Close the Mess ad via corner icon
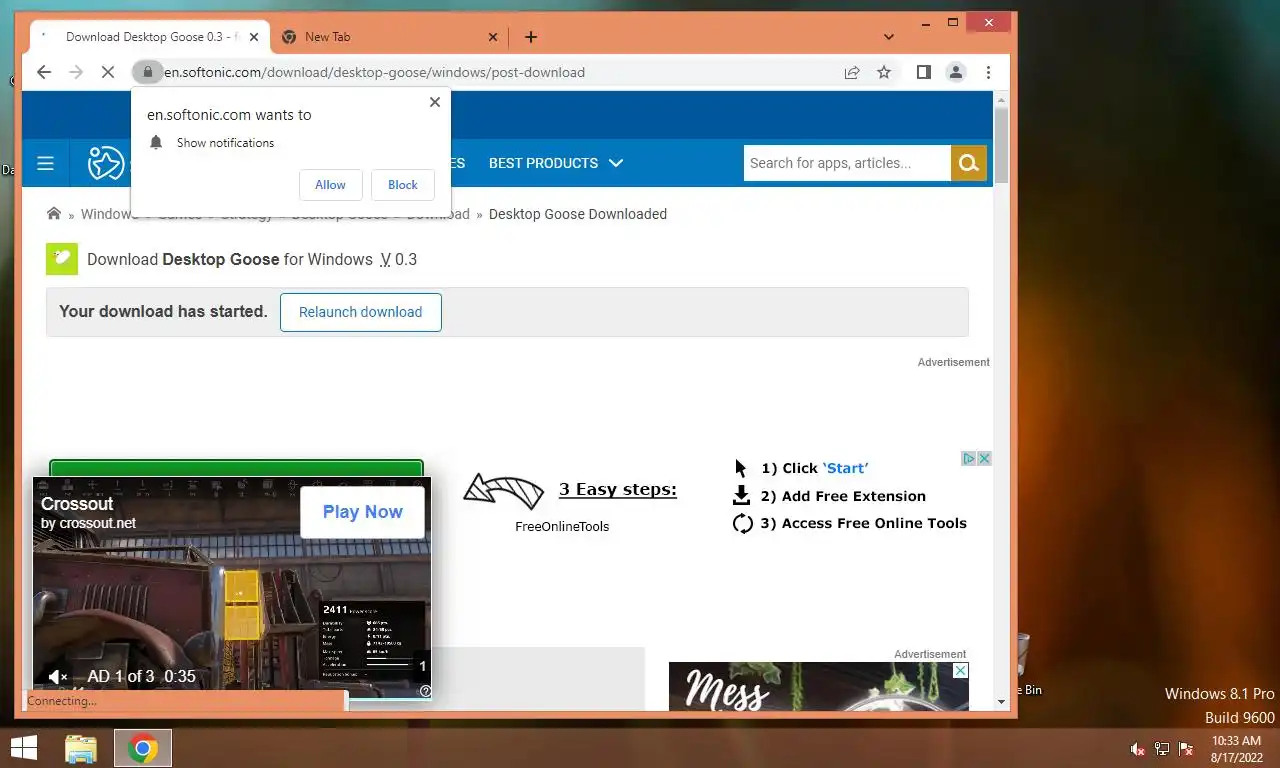 point(961,670)
